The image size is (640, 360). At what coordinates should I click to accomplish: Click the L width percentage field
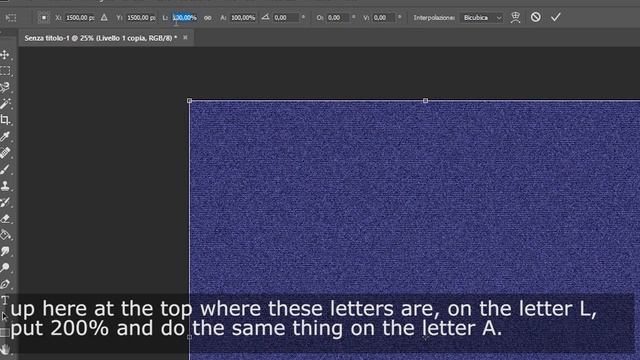185,18
